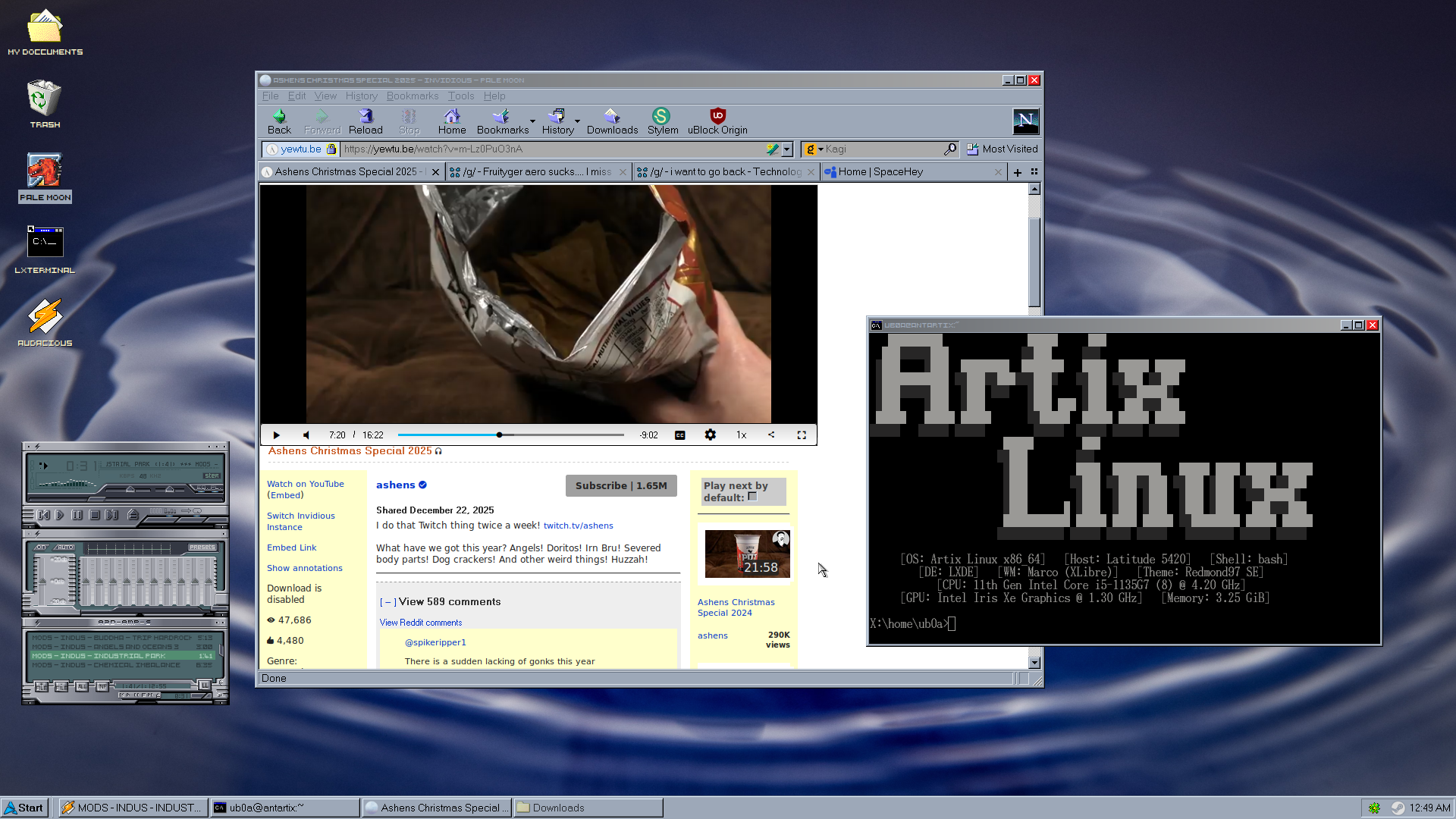Toggle the equalizer ON button
Screen dimensions: 1456x819
pos(41,547)
